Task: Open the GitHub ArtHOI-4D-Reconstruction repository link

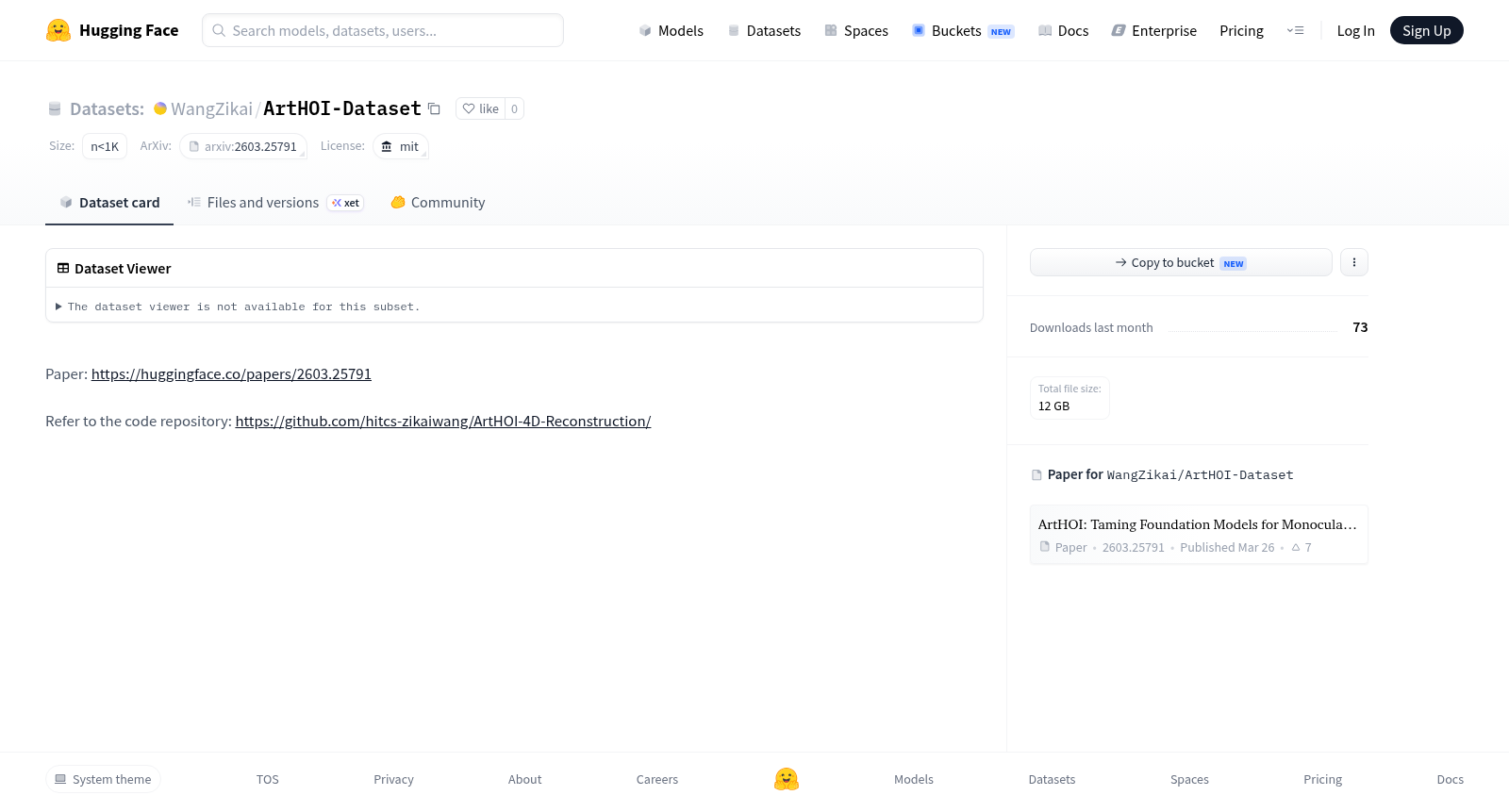Action: click(x=443, y=421)
